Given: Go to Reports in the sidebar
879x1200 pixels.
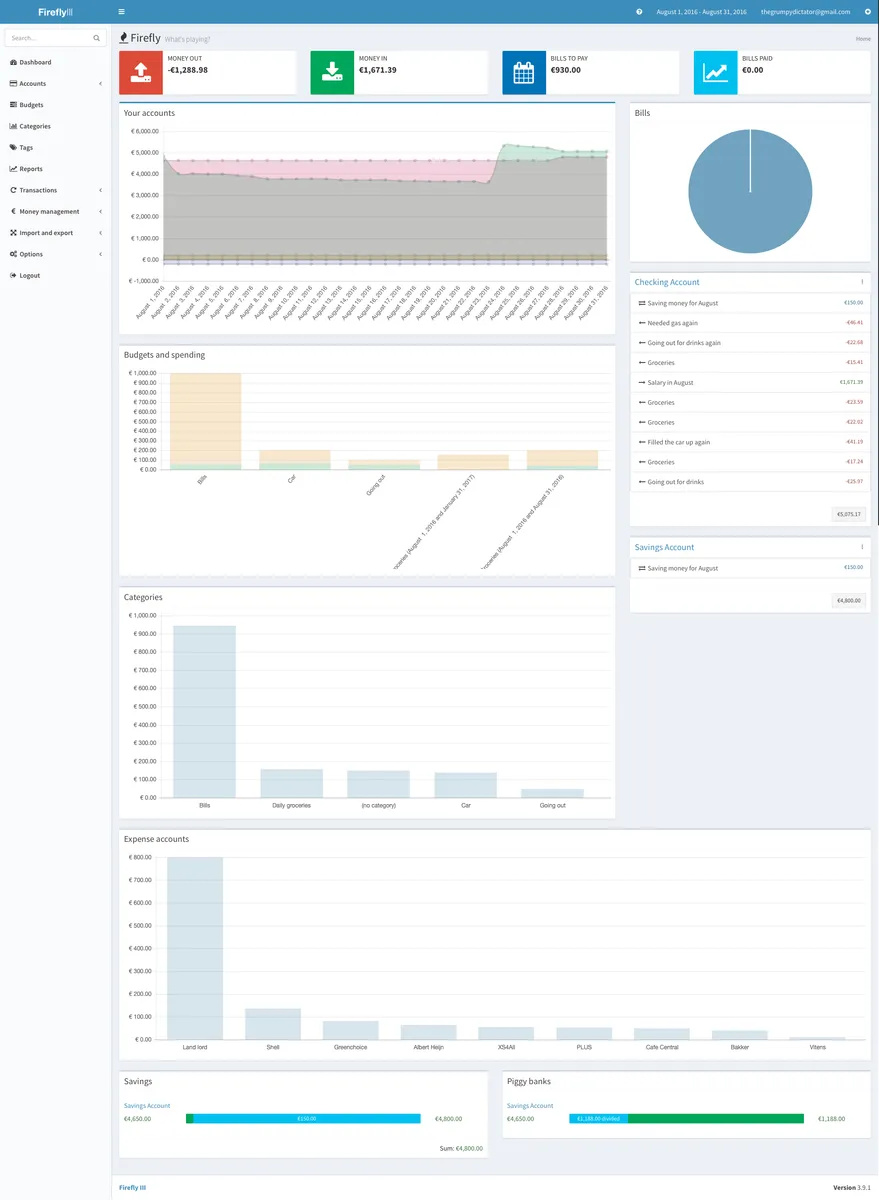Looking at the screenshot, I should (31, 169).
